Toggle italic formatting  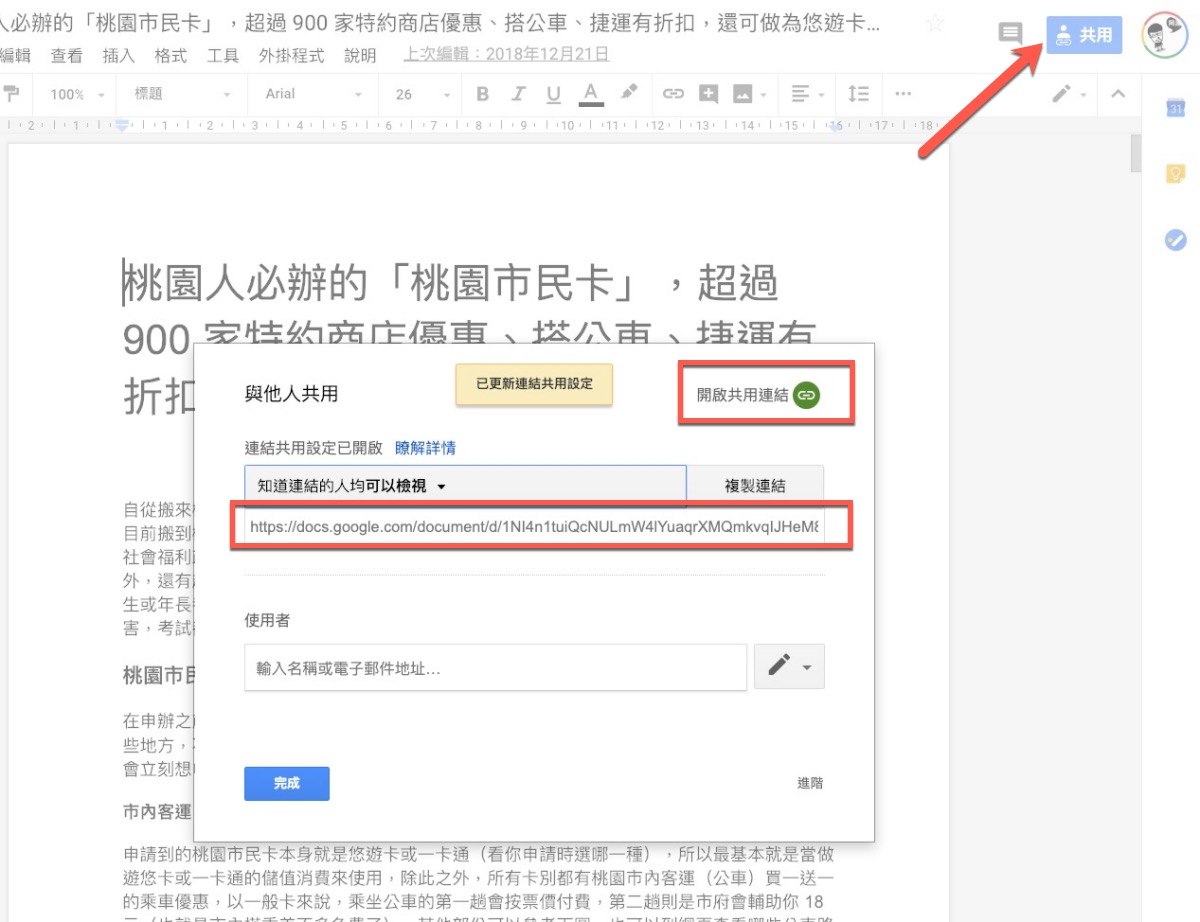[518, 94]
